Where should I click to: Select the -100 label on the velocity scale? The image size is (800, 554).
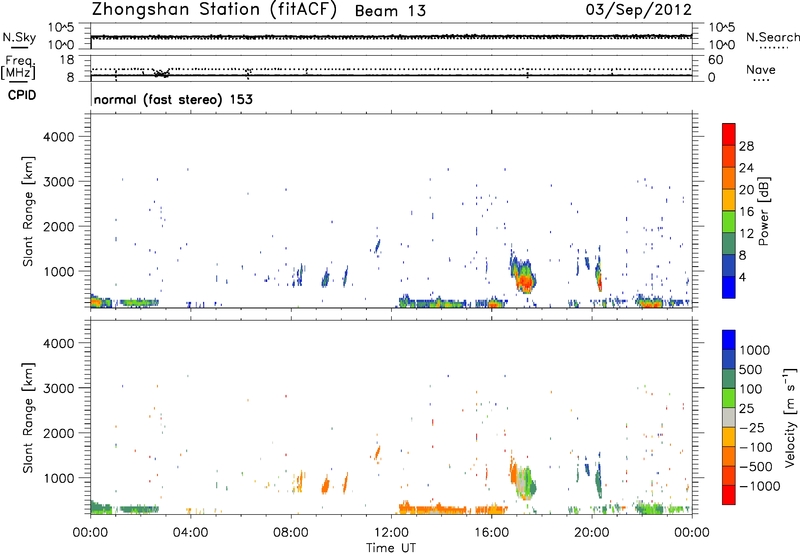(755, 447)
